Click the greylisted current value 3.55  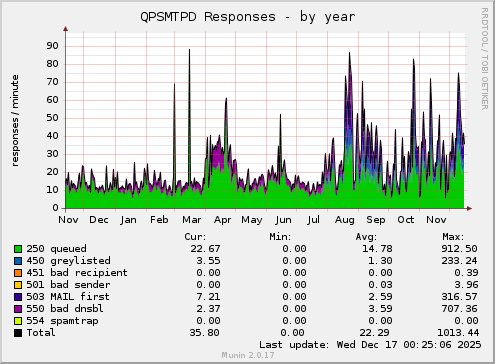208,261
